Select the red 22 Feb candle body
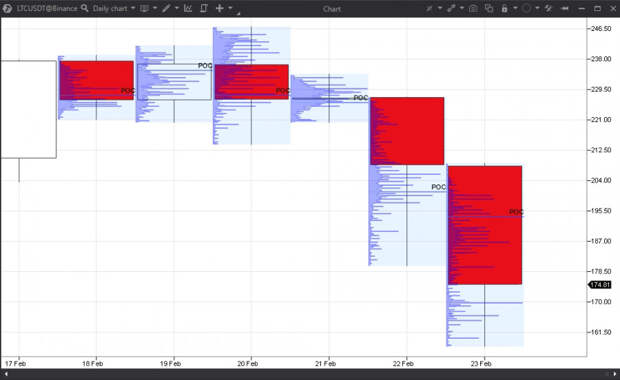This screenshot has width=620, height=380. click(407, 131)
